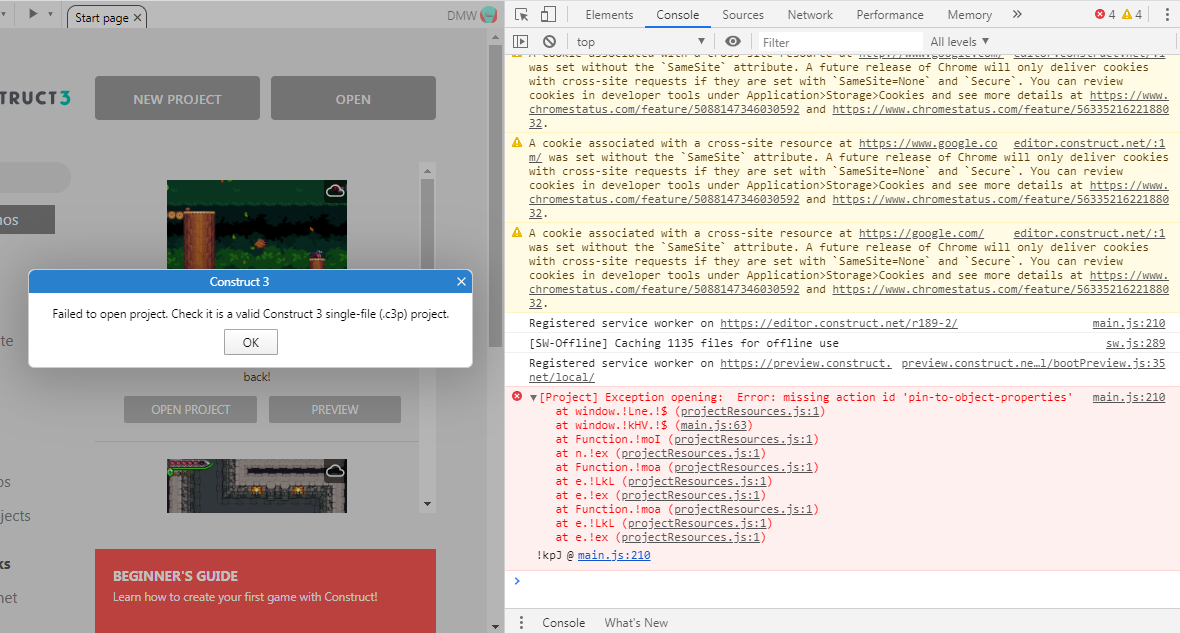This screenshot has width=1180, height=633.
Task: Open projectResources.js:1 link on Function.!moI line
Action: pos(744,440)
